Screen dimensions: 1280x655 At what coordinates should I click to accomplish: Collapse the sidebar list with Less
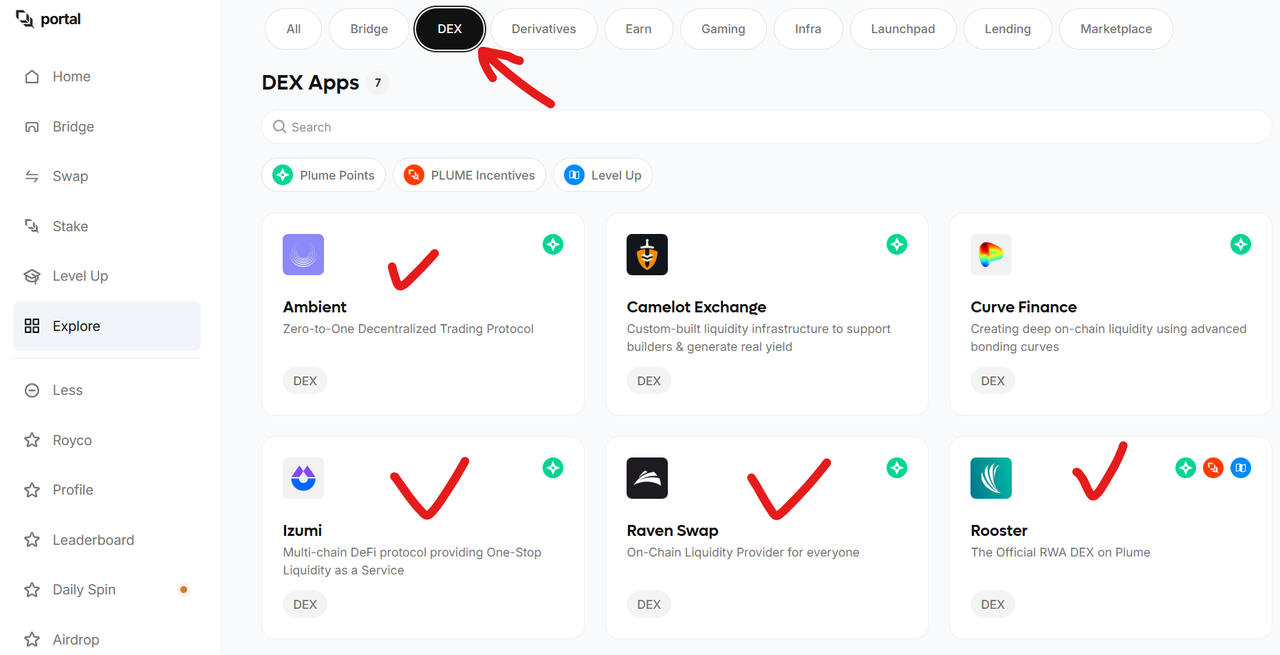(107, 390)
